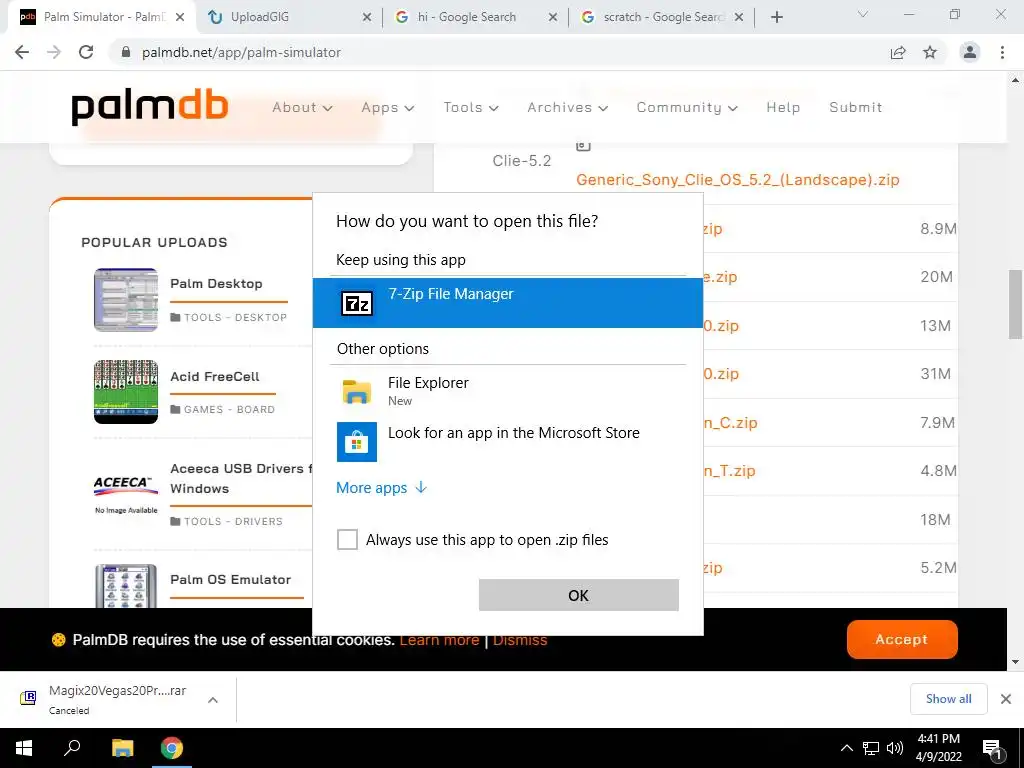Open the volume tray icon
This screenshot has height=768, width=1024.
click(x=895, y=748)
